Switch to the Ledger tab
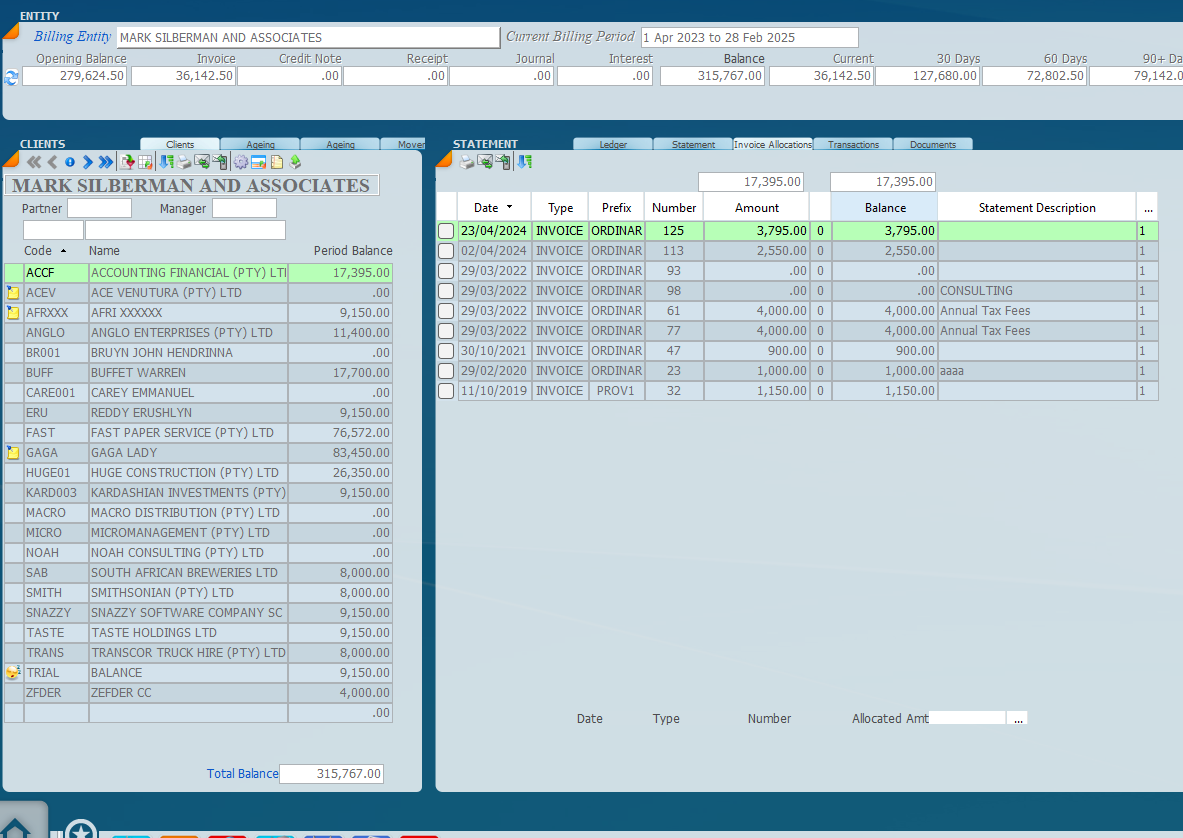The height and width of the screenshot is (838, 1183). tap(613, 145)
